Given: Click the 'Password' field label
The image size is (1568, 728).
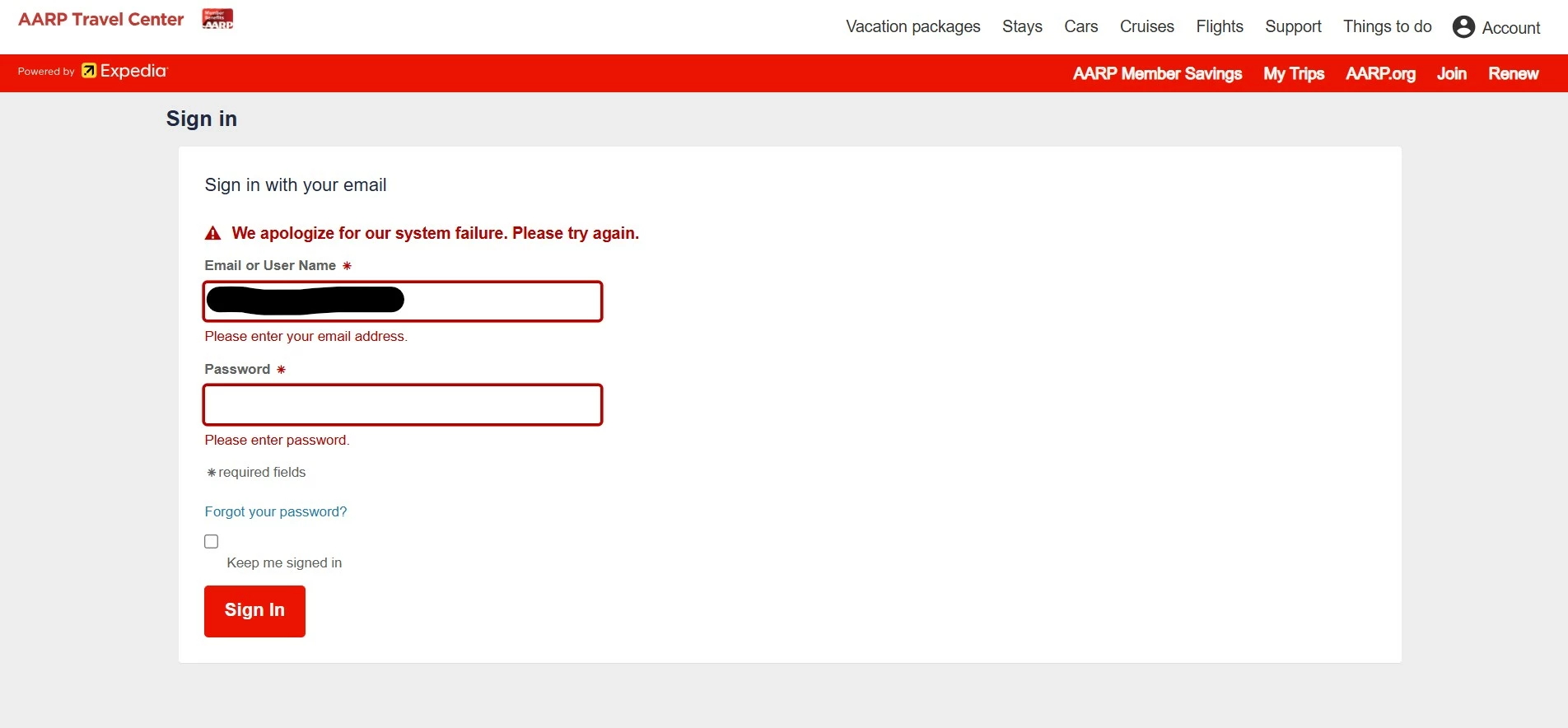Looking at the screenshot, I should 237,369.
